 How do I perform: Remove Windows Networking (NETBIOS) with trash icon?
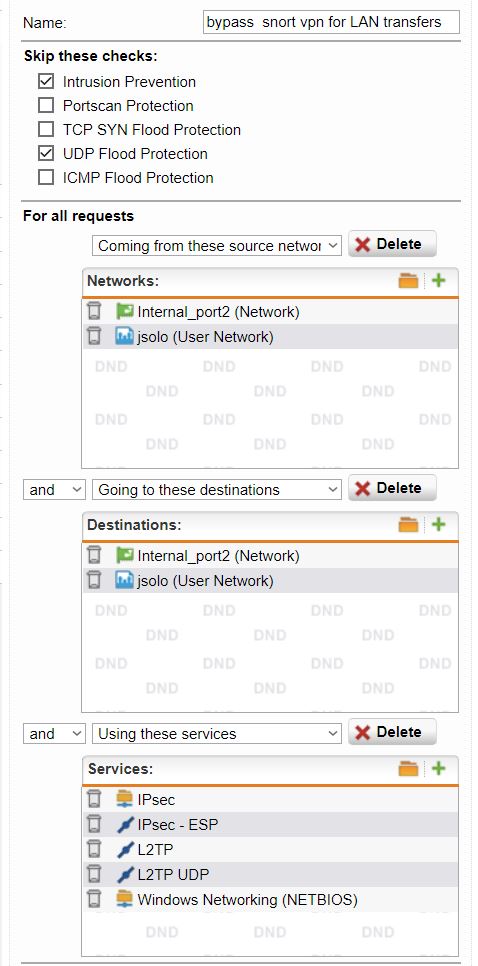click(94, 899)
